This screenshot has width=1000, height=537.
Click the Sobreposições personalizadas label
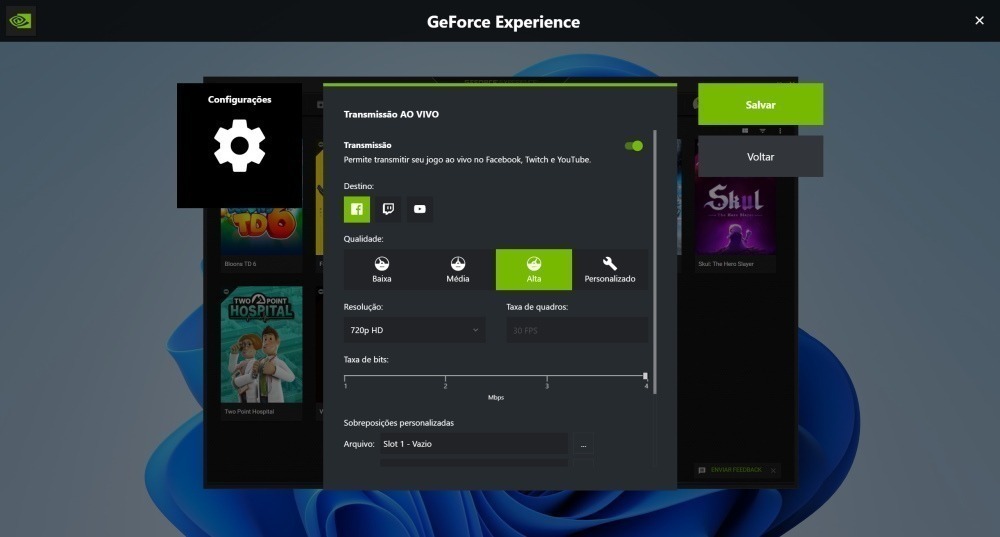(x=399, y=423)
